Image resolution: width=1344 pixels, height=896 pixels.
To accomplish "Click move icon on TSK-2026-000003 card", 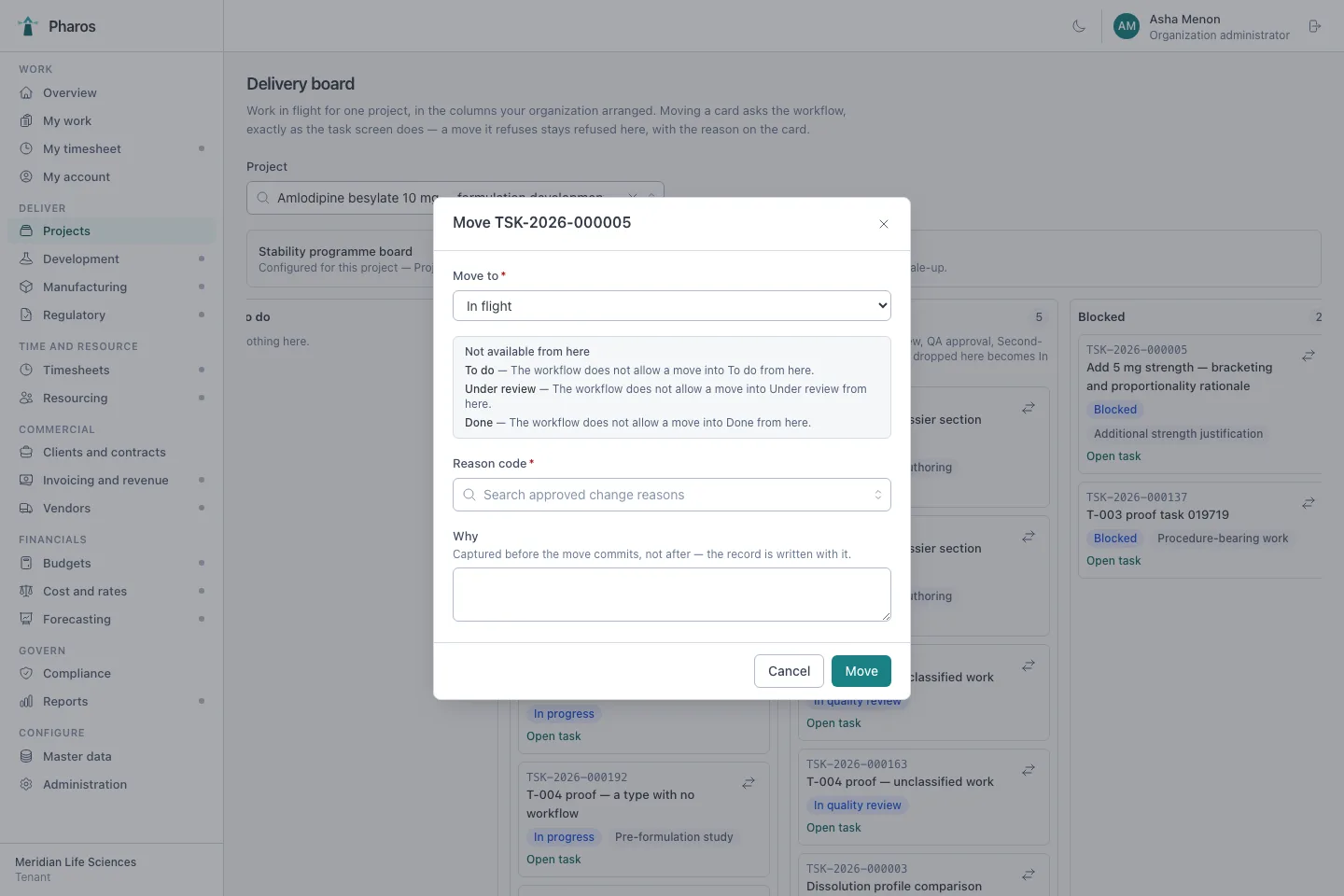I will (x=1029, y=875).
